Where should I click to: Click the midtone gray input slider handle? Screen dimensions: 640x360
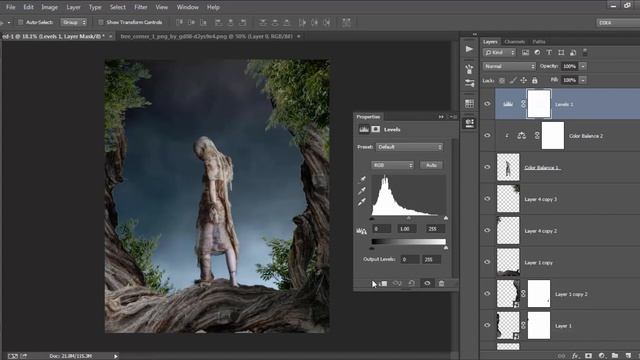point(409,219)
